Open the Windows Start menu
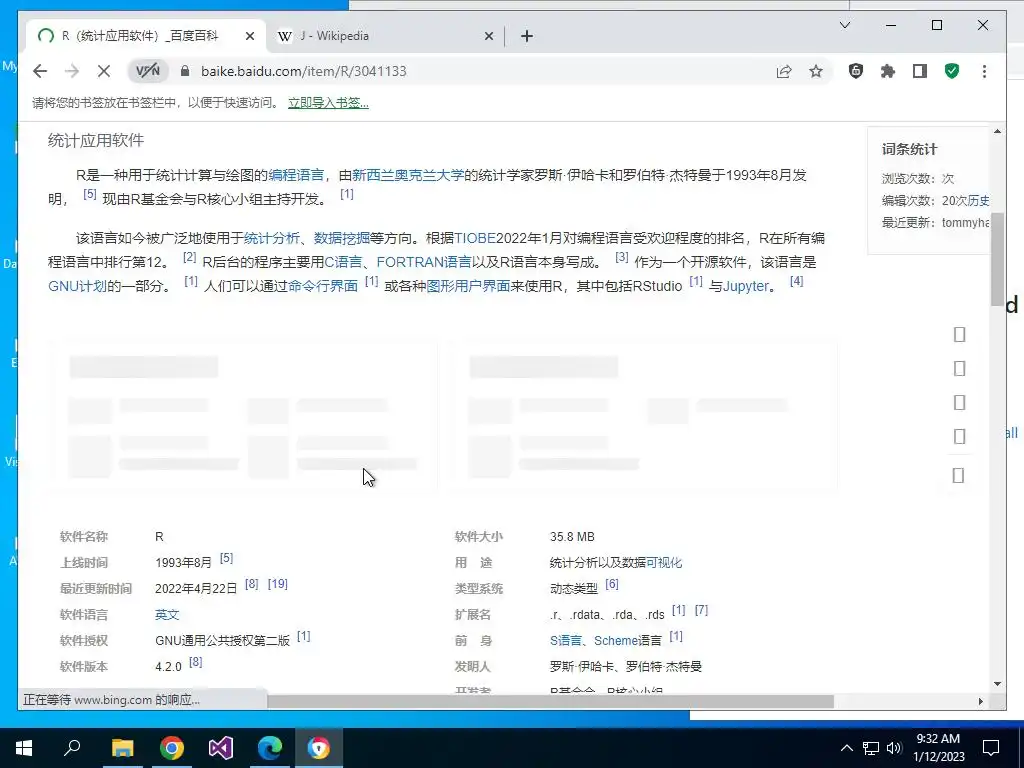The height and width of the screenshot is (768, 1024). pos(24,748)
